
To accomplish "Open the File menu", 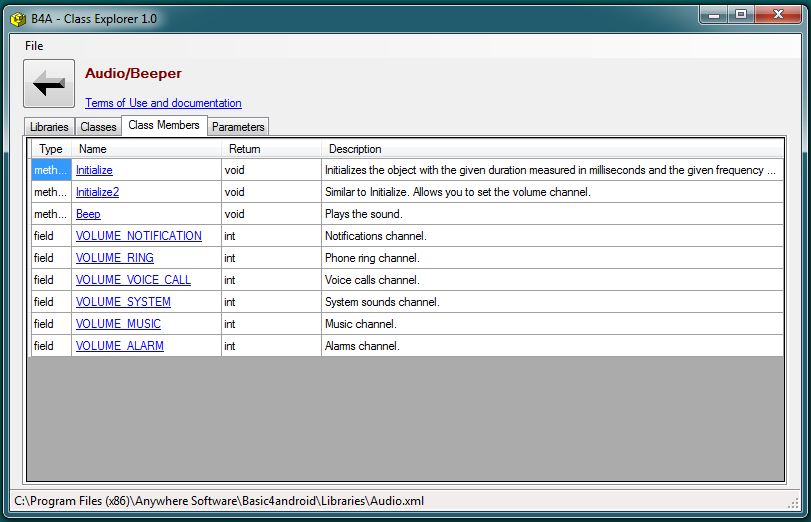I will pyautogui.click(x=34, y=46).
